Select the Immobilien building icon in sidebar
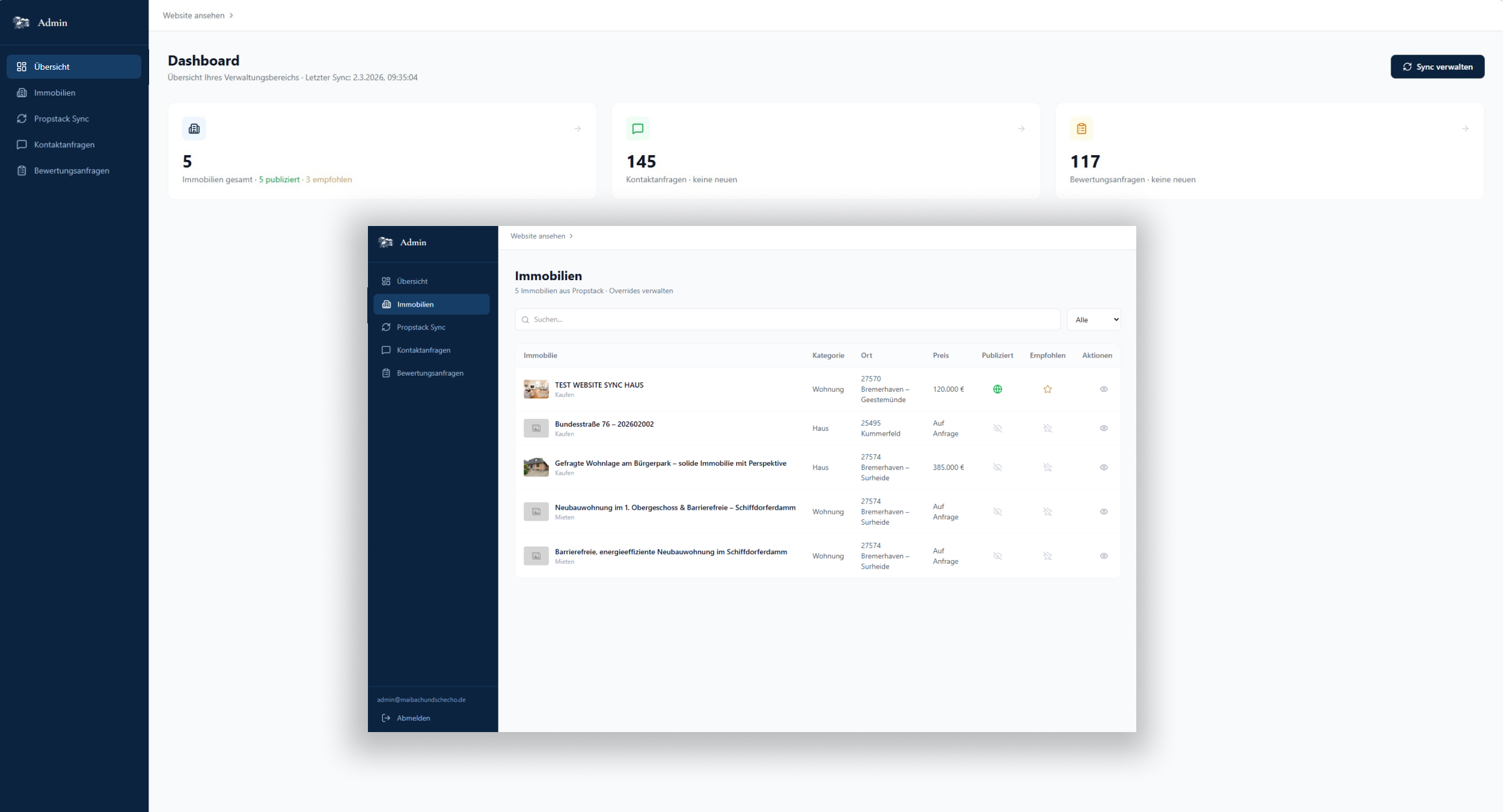Image resolution: width=1503 pixels, height=812 pixels. 22,93
